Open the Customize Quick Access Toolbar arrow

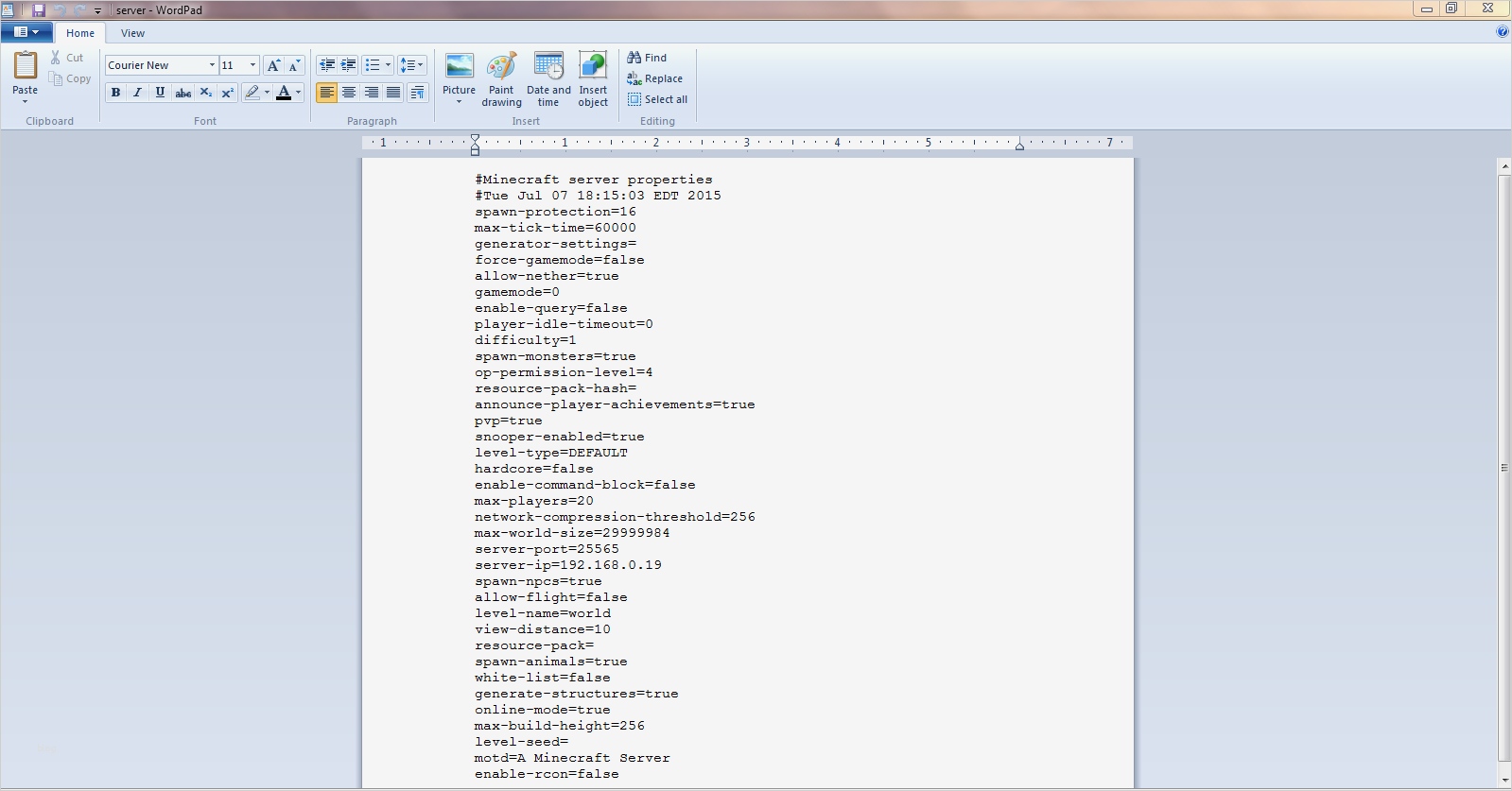pos(97,10)
